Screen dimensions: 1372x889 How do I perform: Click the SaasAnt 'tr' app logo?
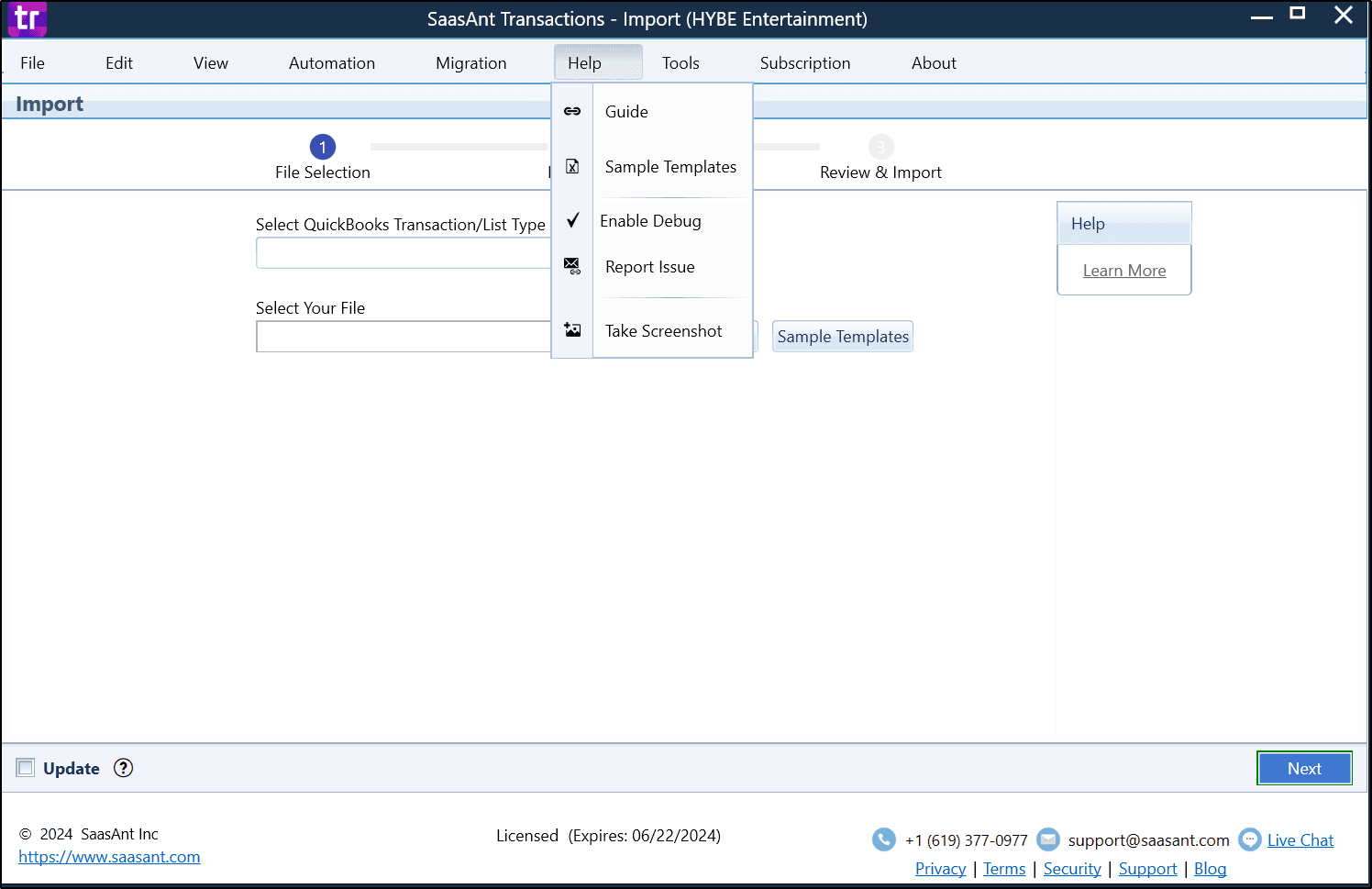click(x=28, y=18)
